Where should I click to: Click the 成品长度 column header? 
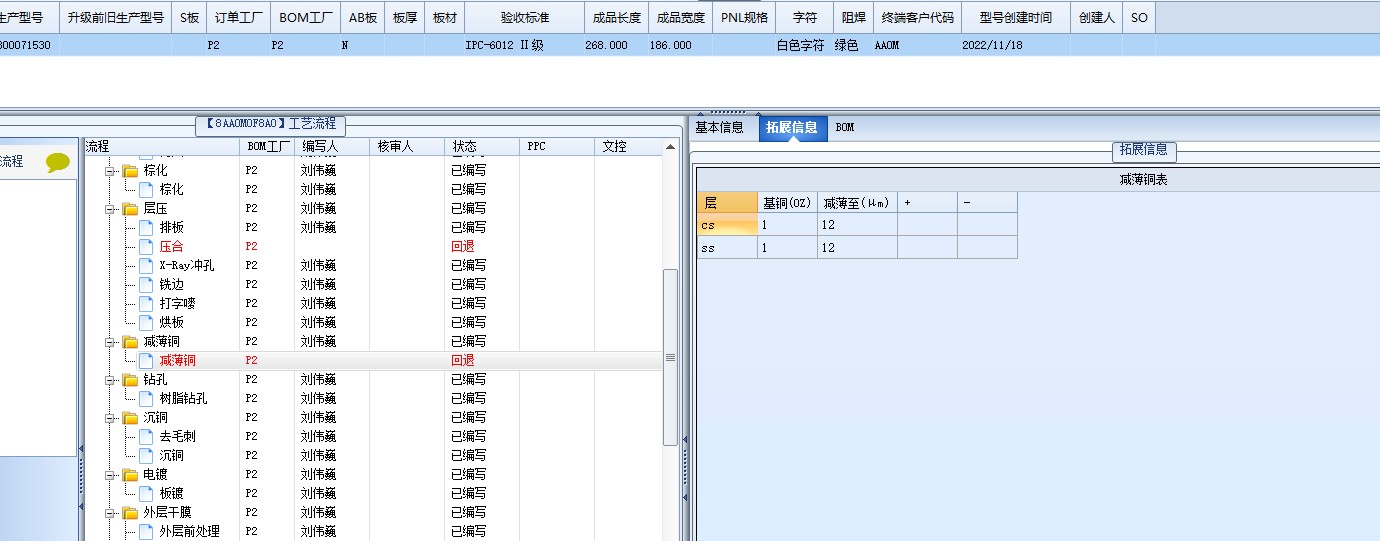coord(617,18)
